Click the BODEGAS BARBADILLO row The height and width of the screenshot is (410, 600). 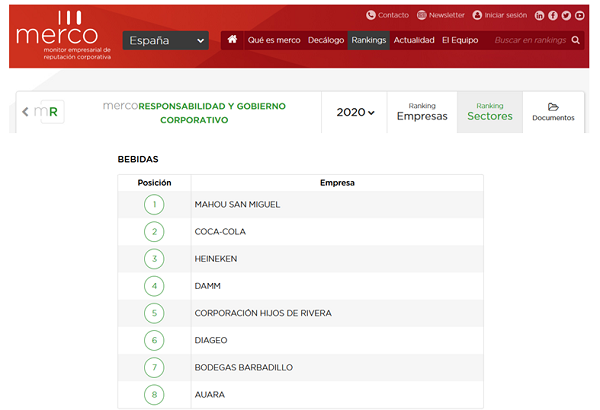click(x=300, y=368)
